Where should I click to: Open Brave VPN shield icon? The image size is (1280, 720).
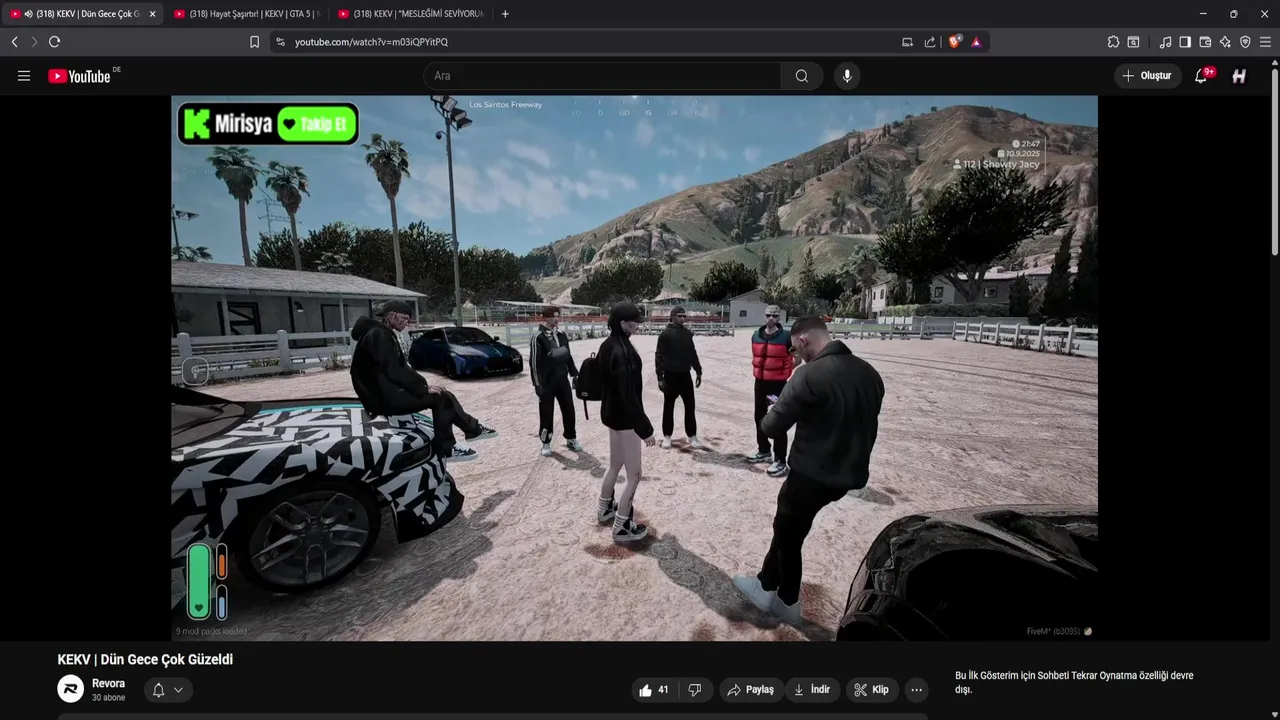1245,42
